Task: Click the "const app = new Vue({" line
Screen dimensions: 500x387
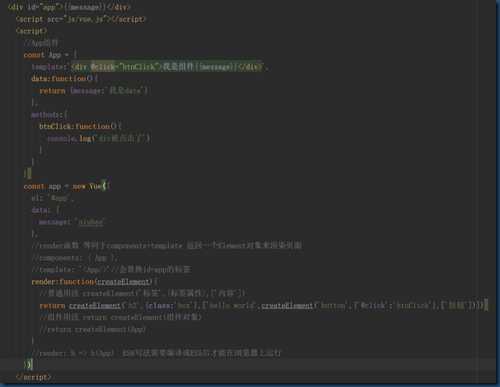Action: (67, 186)
